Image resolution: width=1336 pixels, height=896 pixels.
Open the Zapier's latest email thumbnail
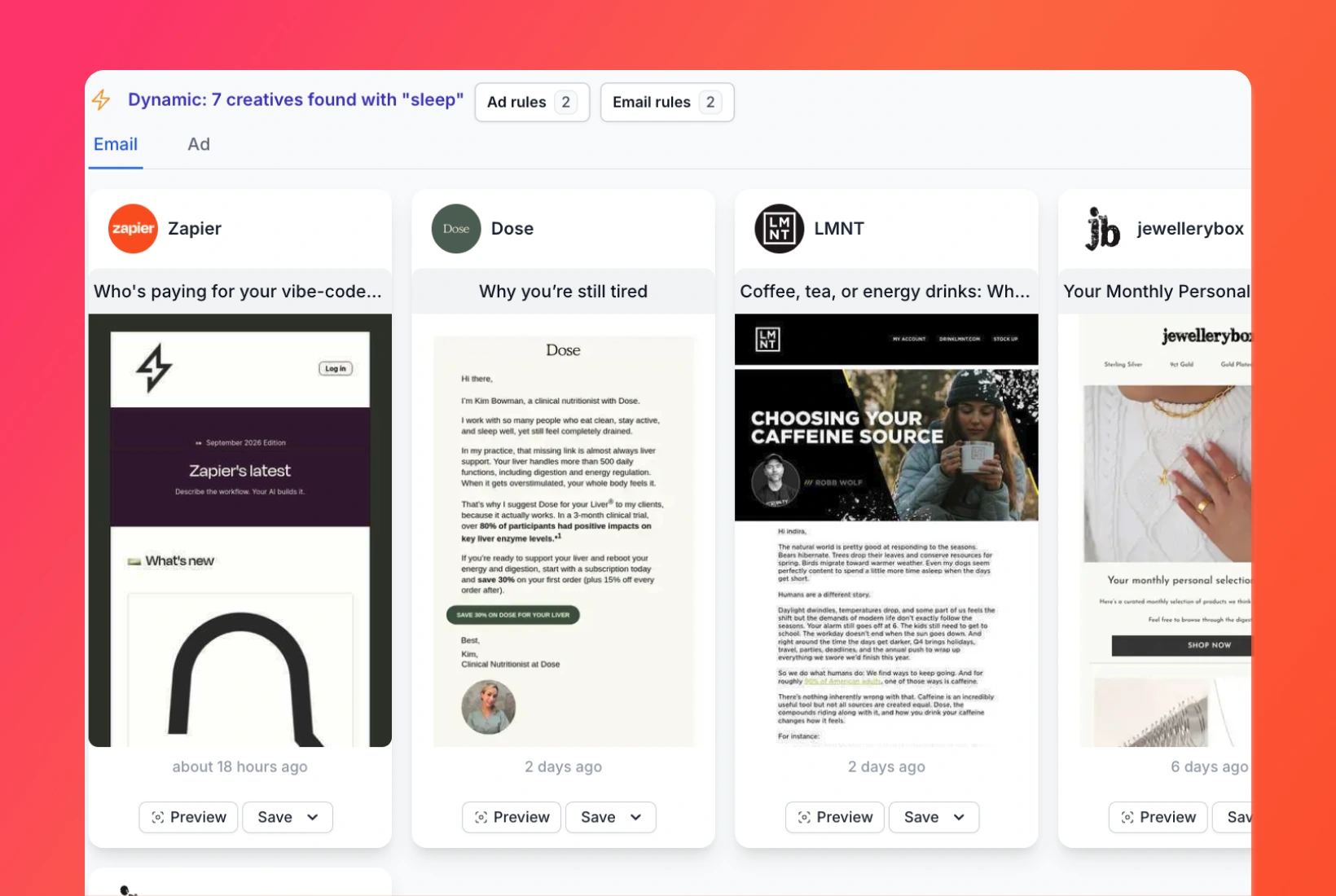(x=240, y=530)
